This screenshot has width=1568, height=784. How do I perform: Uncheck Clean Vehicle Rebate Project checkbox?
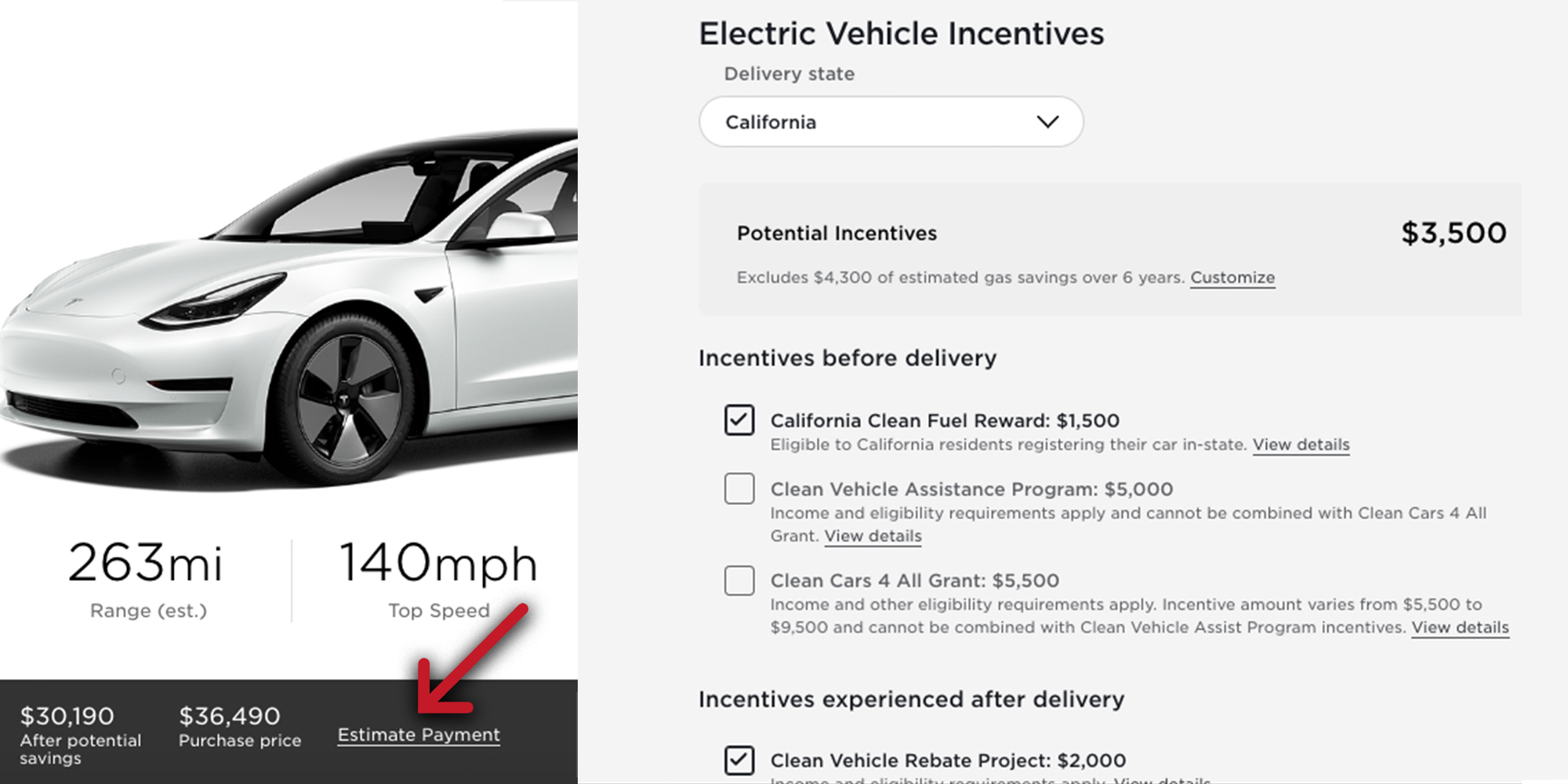[x=739, y=760]
